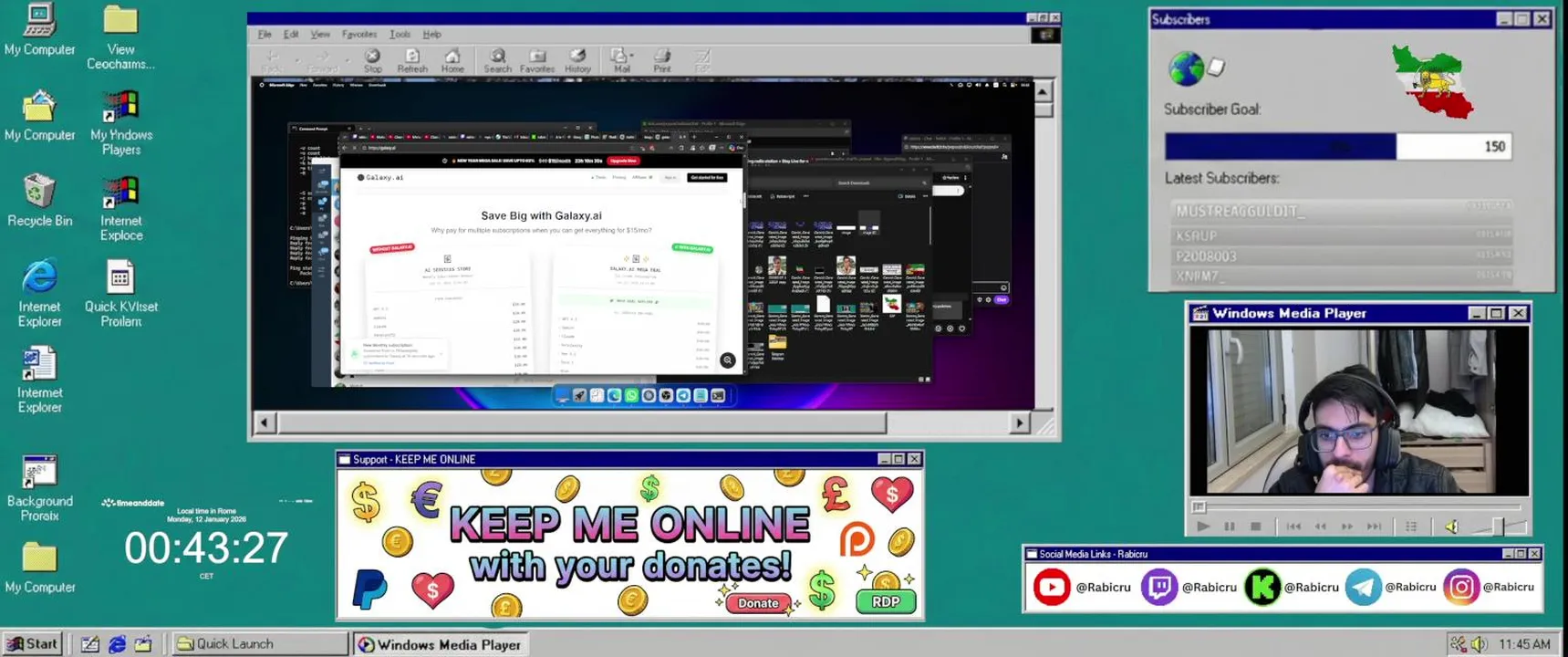Image resolution: width=1568 pixels, height=657 pixels.
Task: Open the YouTube @Rabicru link
Action: click(1082, 587)
